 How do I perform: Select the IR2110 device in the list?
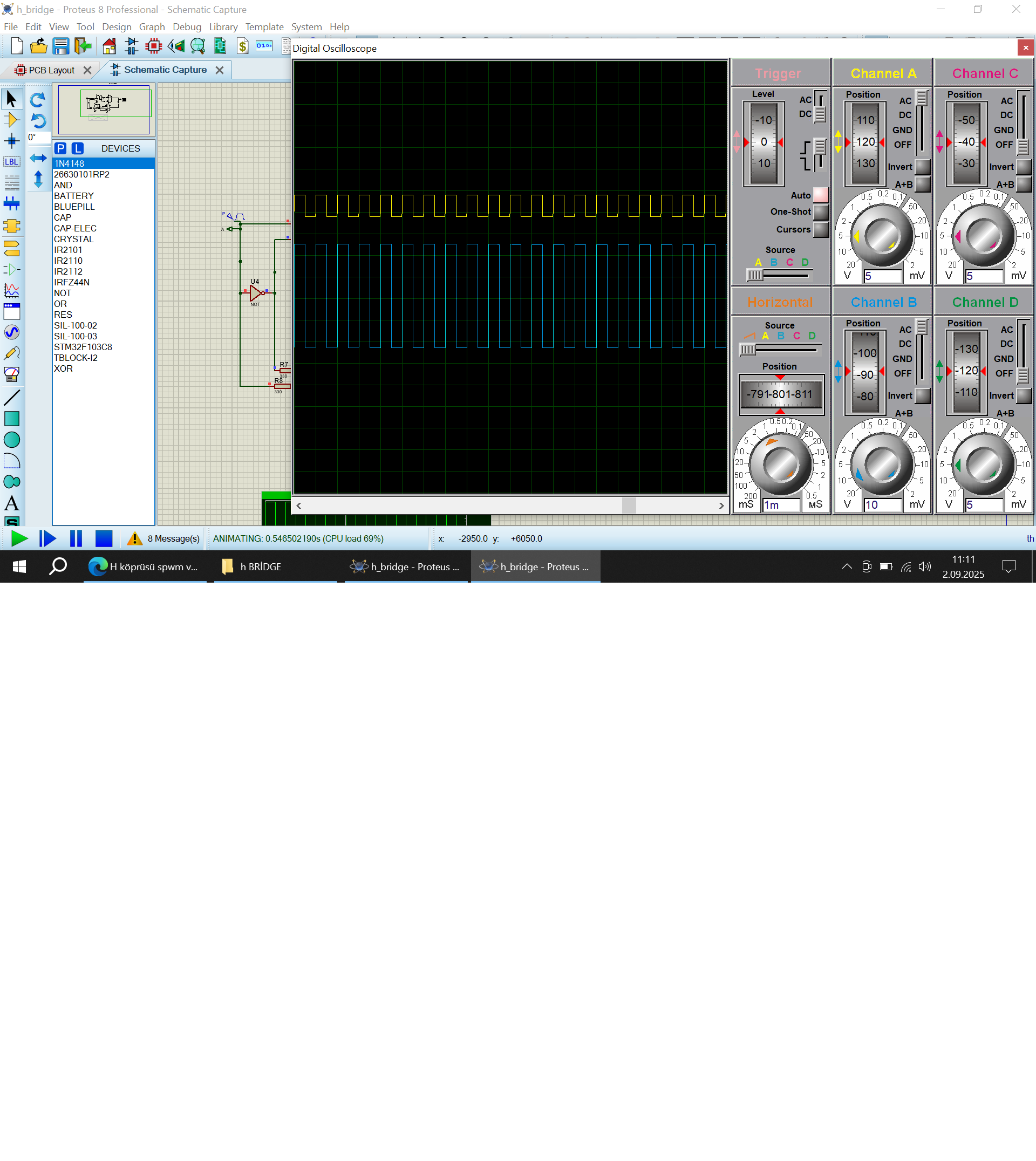click(x=69, y=261)
